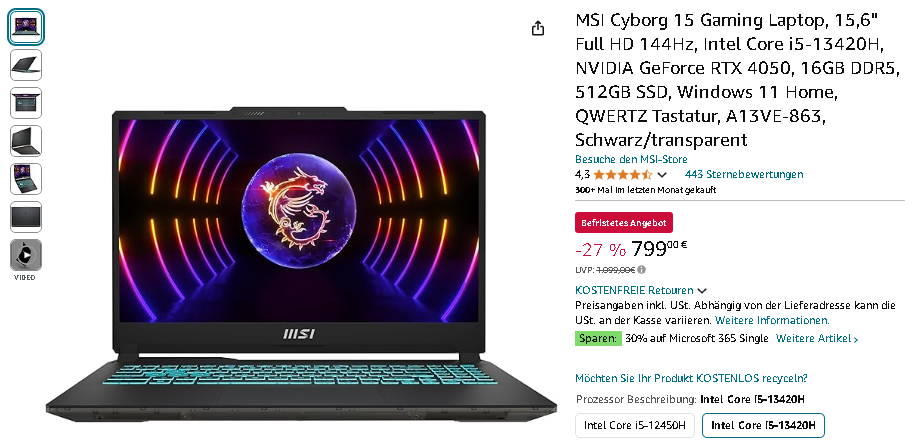Viewport: 921px width, 444px height.
Task: Select the second thumbnail showing the laptop lid at an angle
Action: tap(26, 65)
